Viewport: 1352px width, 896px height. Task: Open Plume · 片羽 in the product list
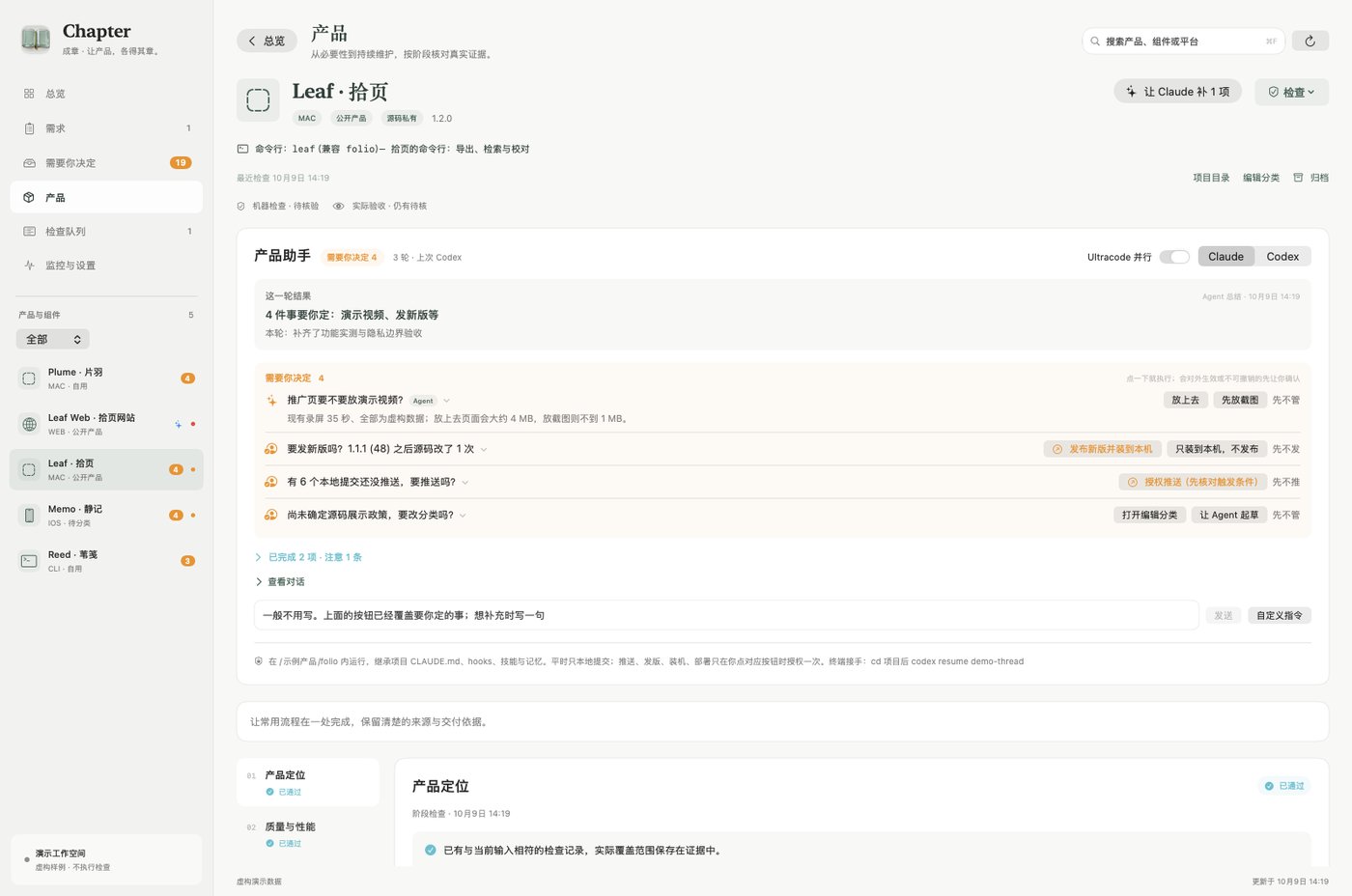[x=106, y=378]
